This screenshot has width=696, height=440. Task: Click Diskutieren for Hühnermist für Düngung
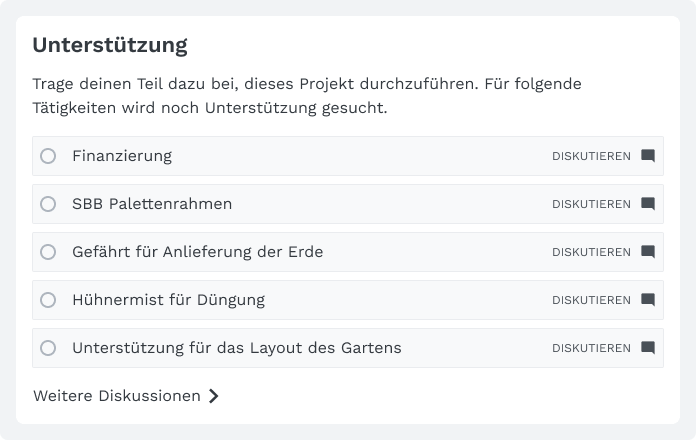[x=591, y=300]
